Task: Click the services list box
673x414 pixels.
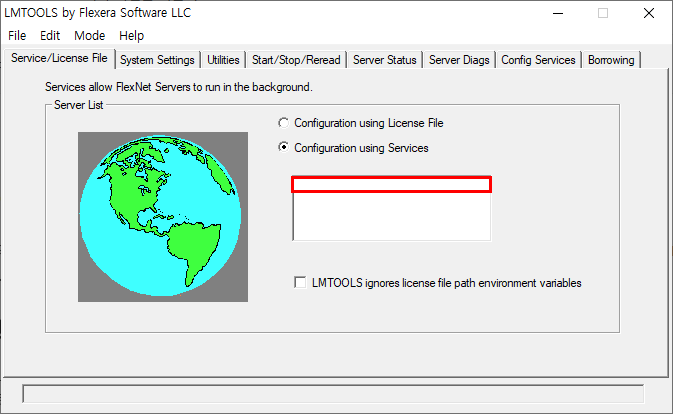Action: pyautogui.click(x=391, y=209)
